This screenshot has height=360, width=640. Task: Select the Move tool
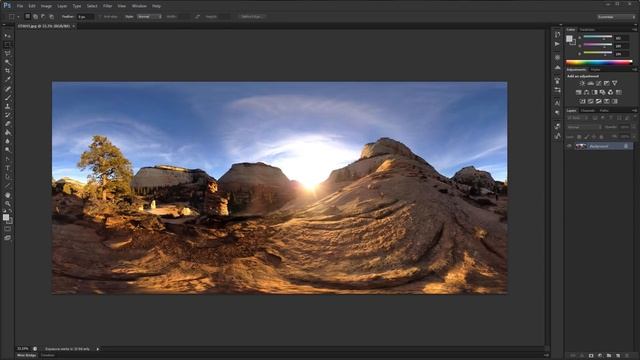7,36
